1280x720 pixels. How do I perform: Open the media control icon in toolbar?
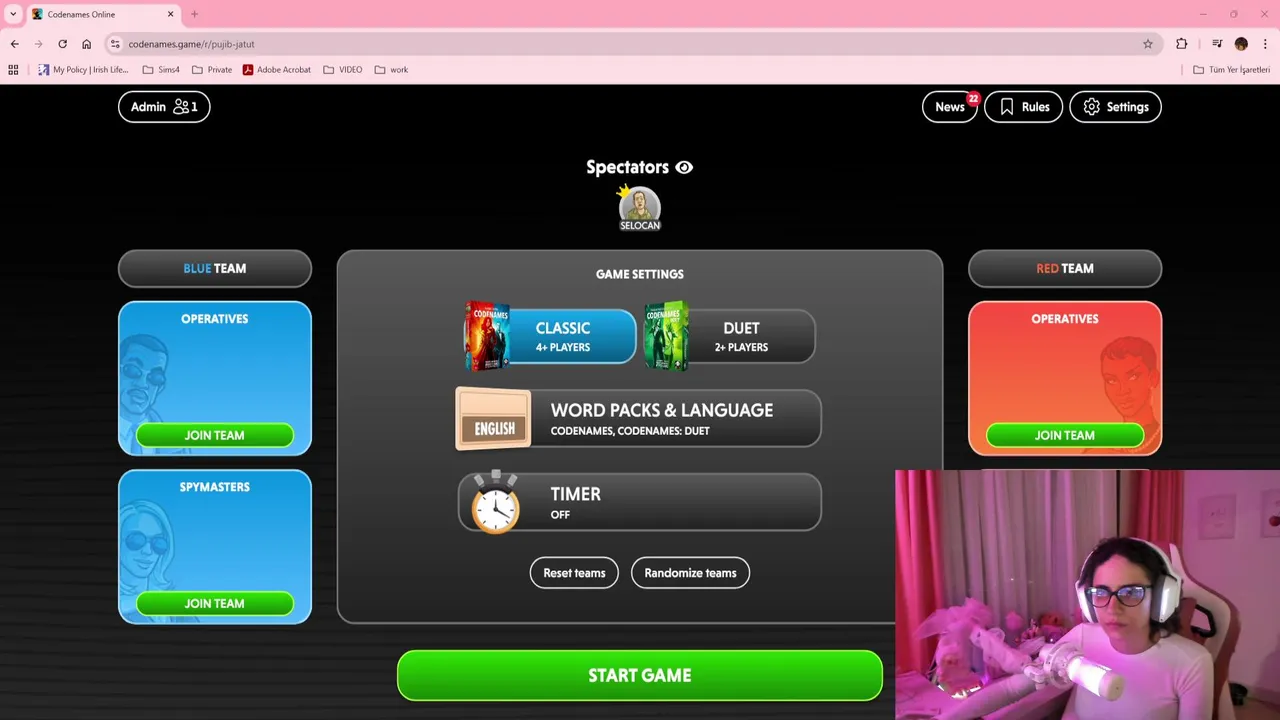1217,44
